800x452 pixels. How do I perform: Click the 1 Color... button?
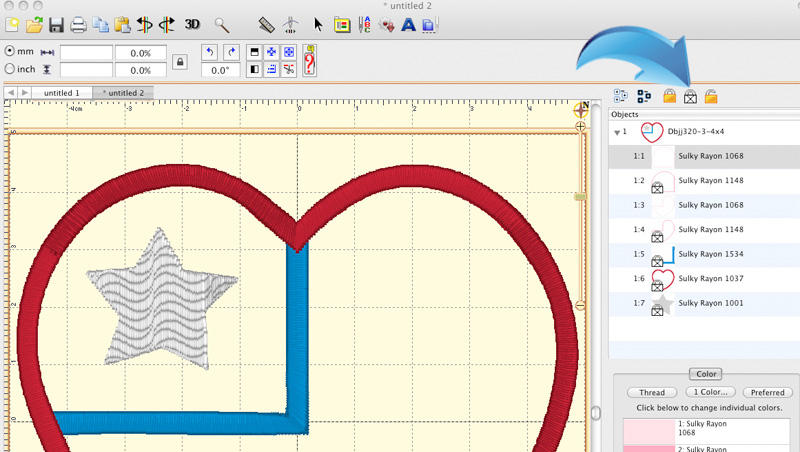[711, 392]
